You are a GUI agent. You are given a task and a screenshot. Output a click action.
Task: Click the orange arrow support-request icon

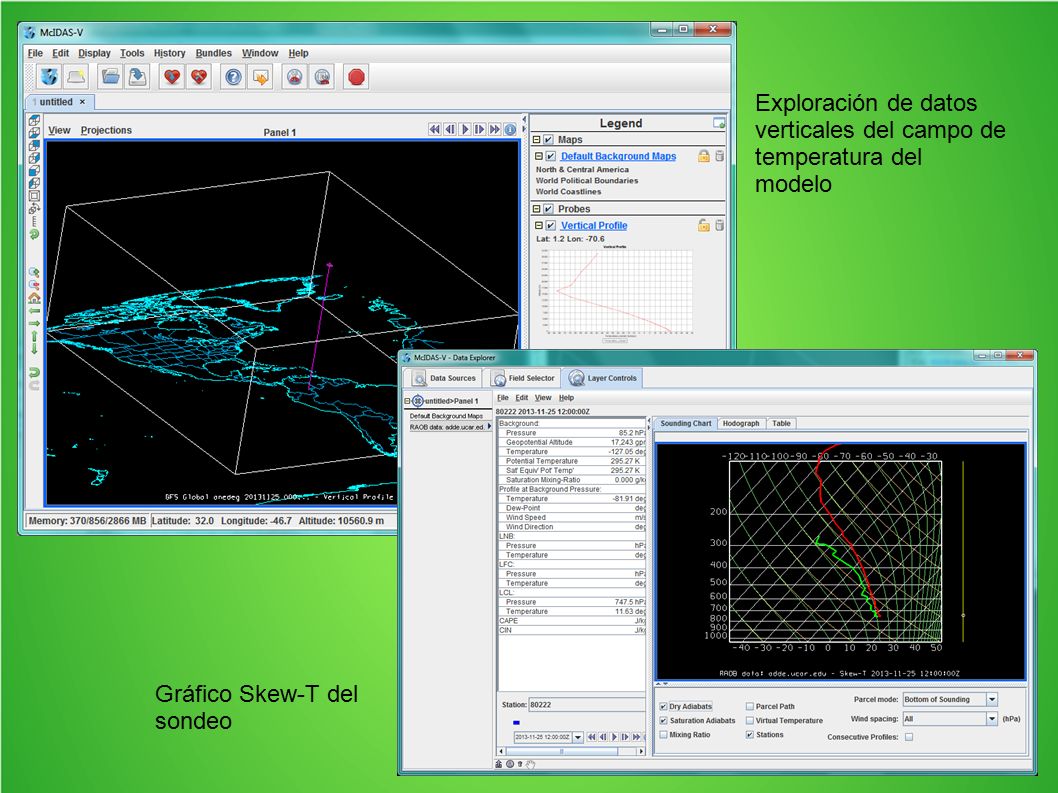coord(260,77)
